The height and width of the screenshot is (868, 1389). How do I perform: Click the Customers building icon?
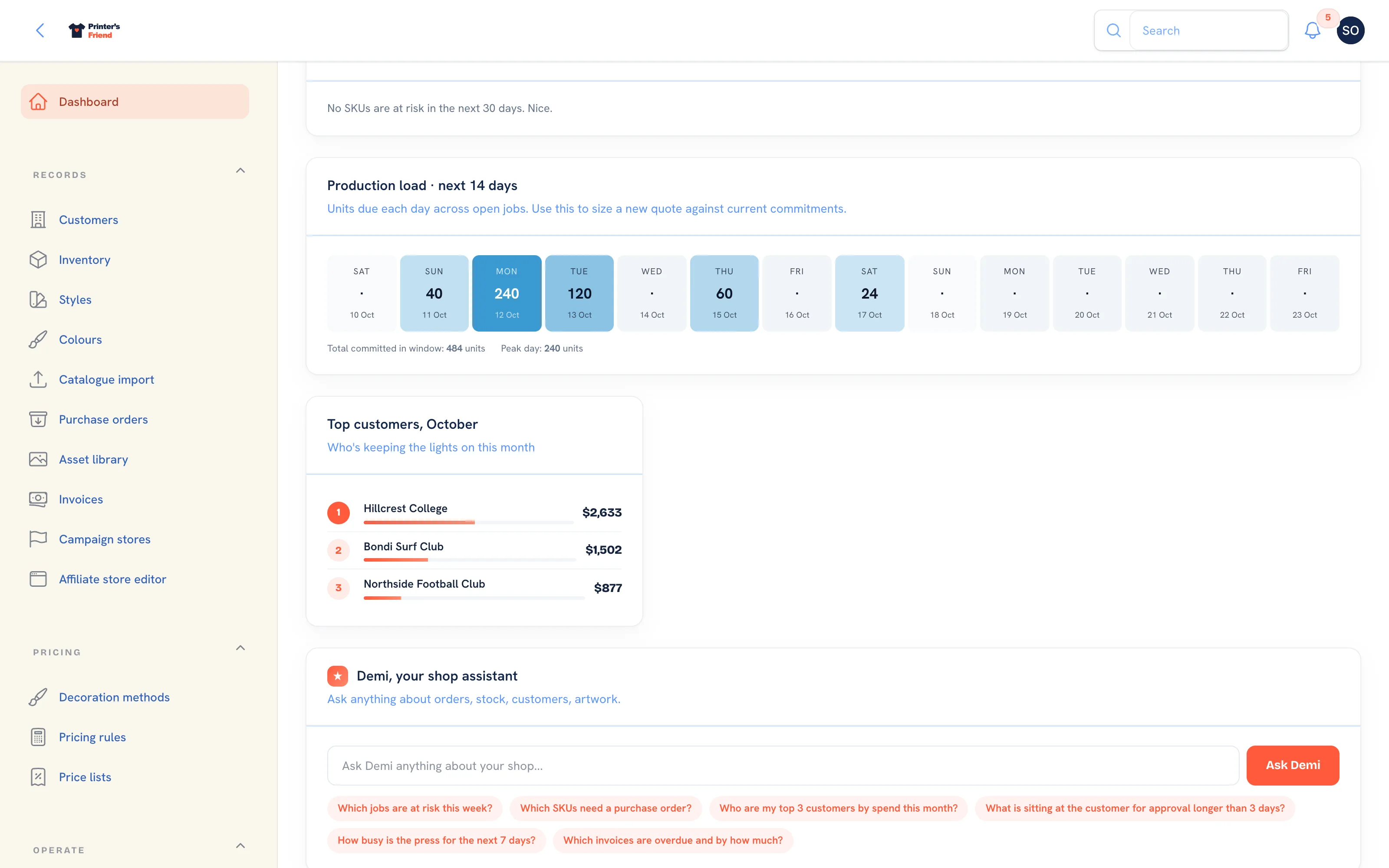pyautogui.click(x=39, y=220)
